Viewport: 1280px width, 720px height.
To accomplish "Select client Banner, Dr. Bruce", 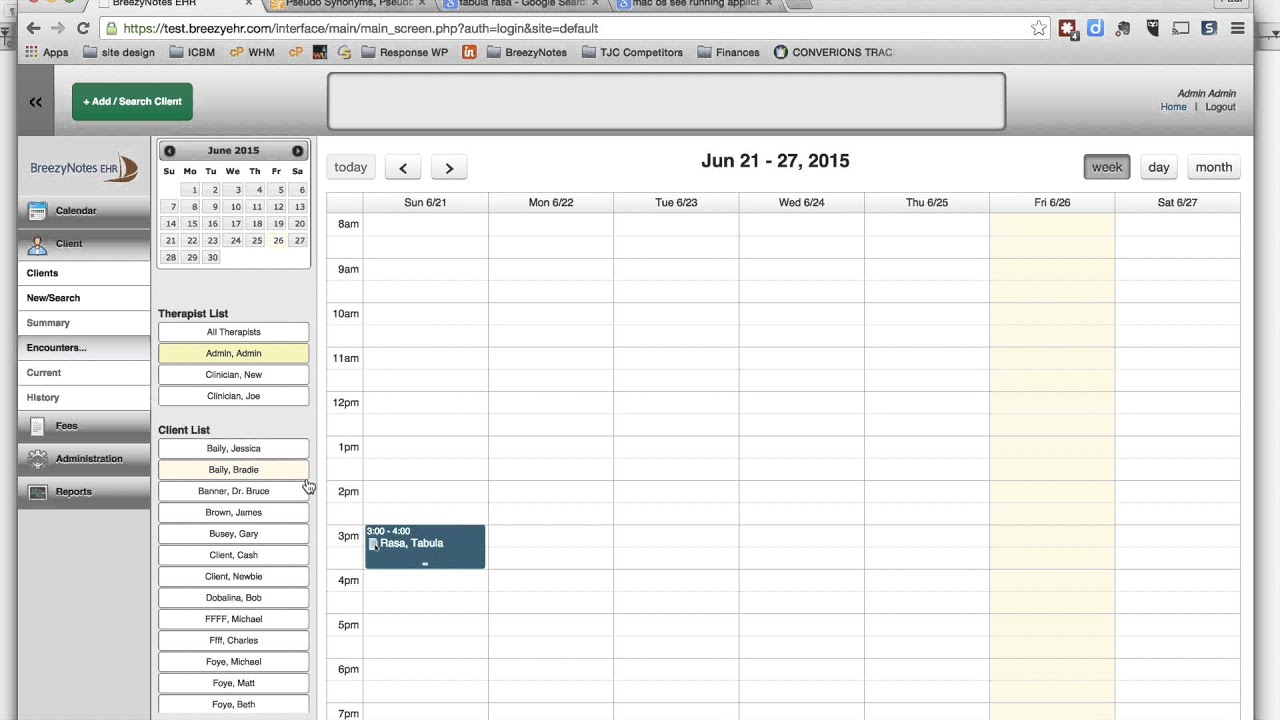I will coord(234,491).
